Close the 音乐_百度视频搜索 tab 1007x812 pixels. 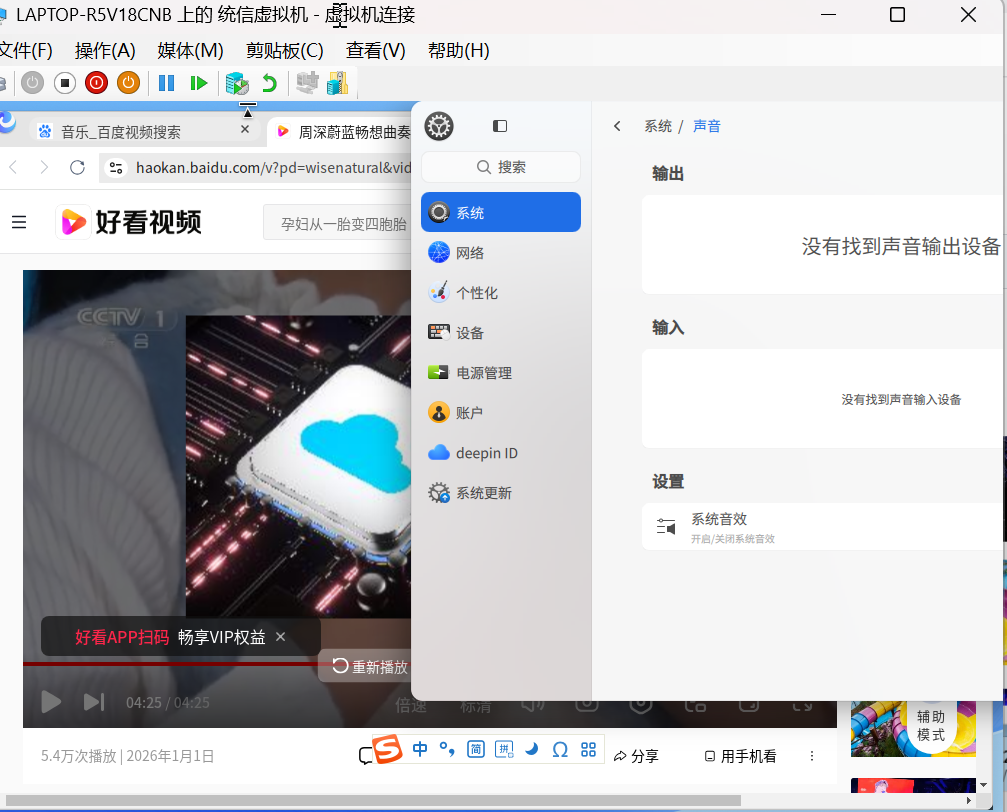245,130
